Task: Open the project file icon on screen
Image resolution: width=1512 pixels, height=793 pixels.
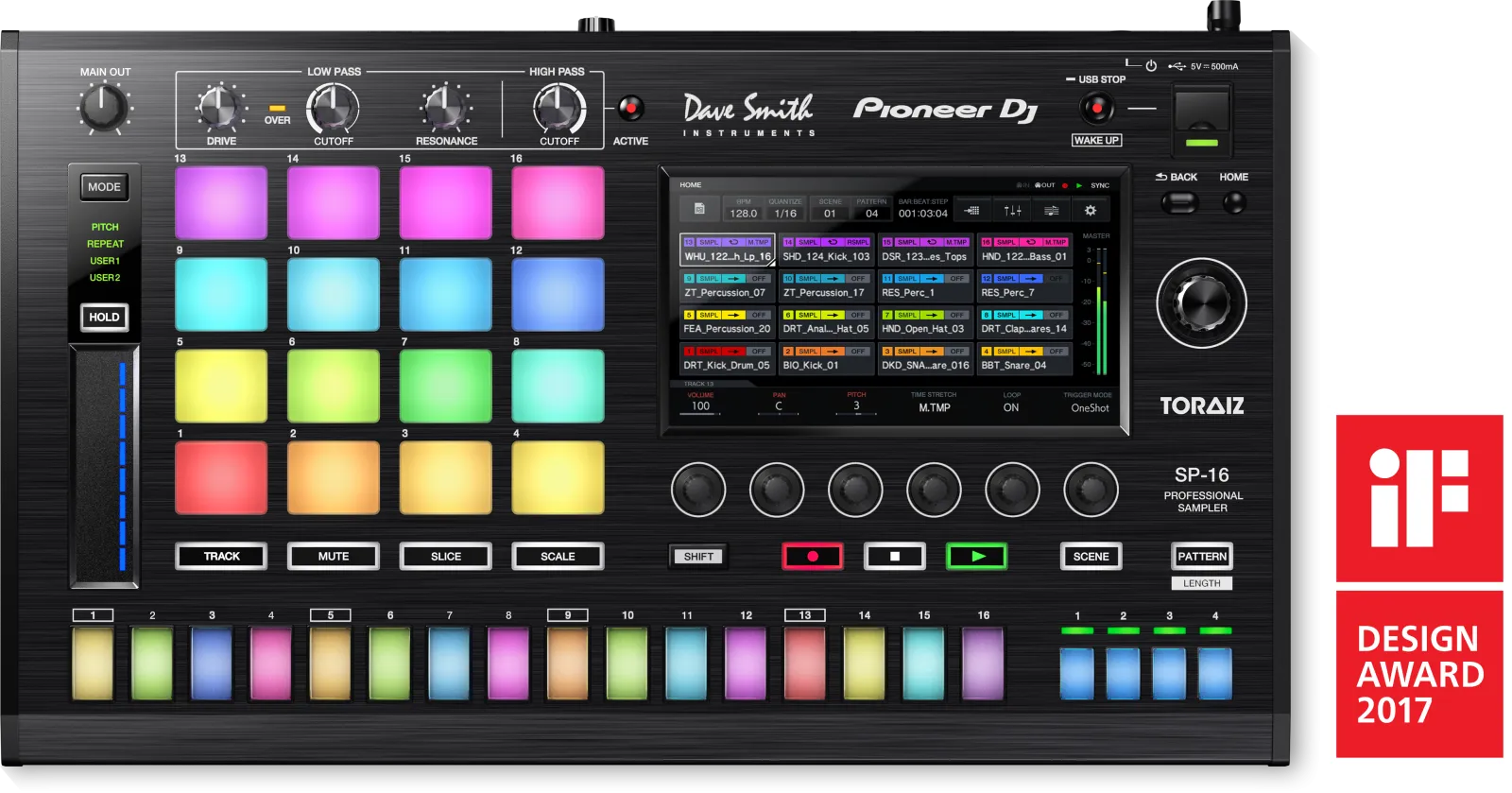Action: [699, 209]
